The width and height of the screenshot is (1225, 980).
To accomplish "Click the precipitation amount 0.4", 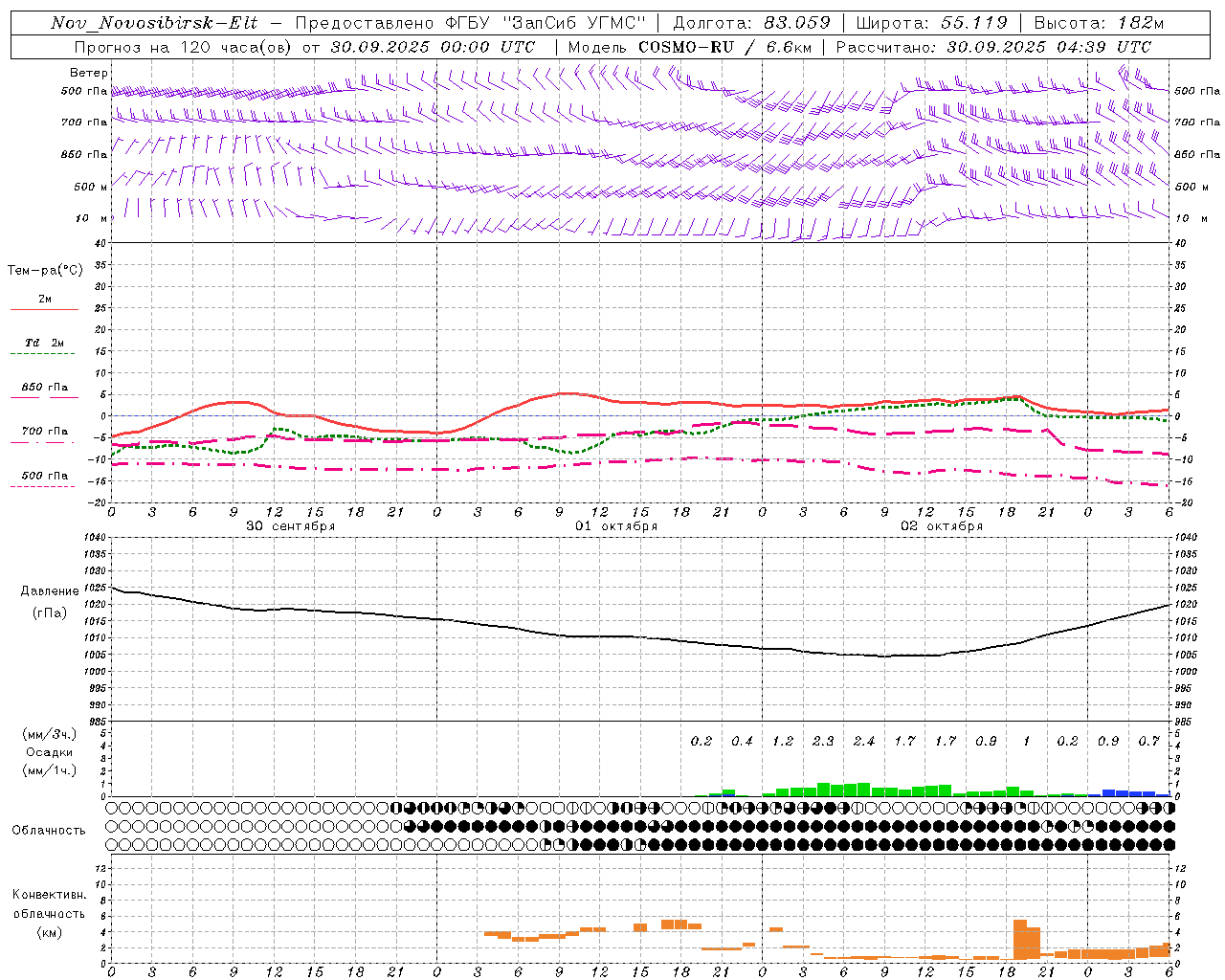I will coord(742,741).
